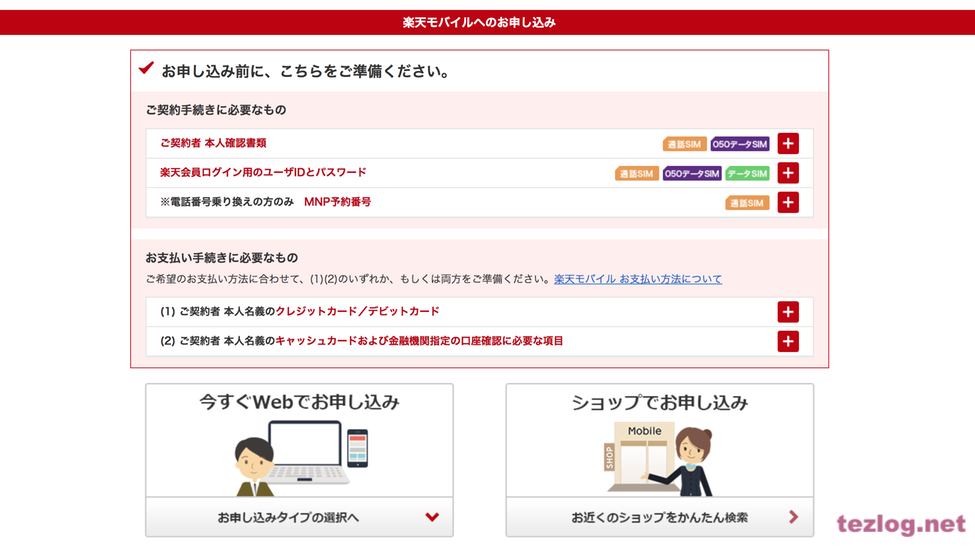975x547 pixels.
Task: Click the 楽天会員ログイン用のユーザIDとパスワード text
Action: [263, 172]
